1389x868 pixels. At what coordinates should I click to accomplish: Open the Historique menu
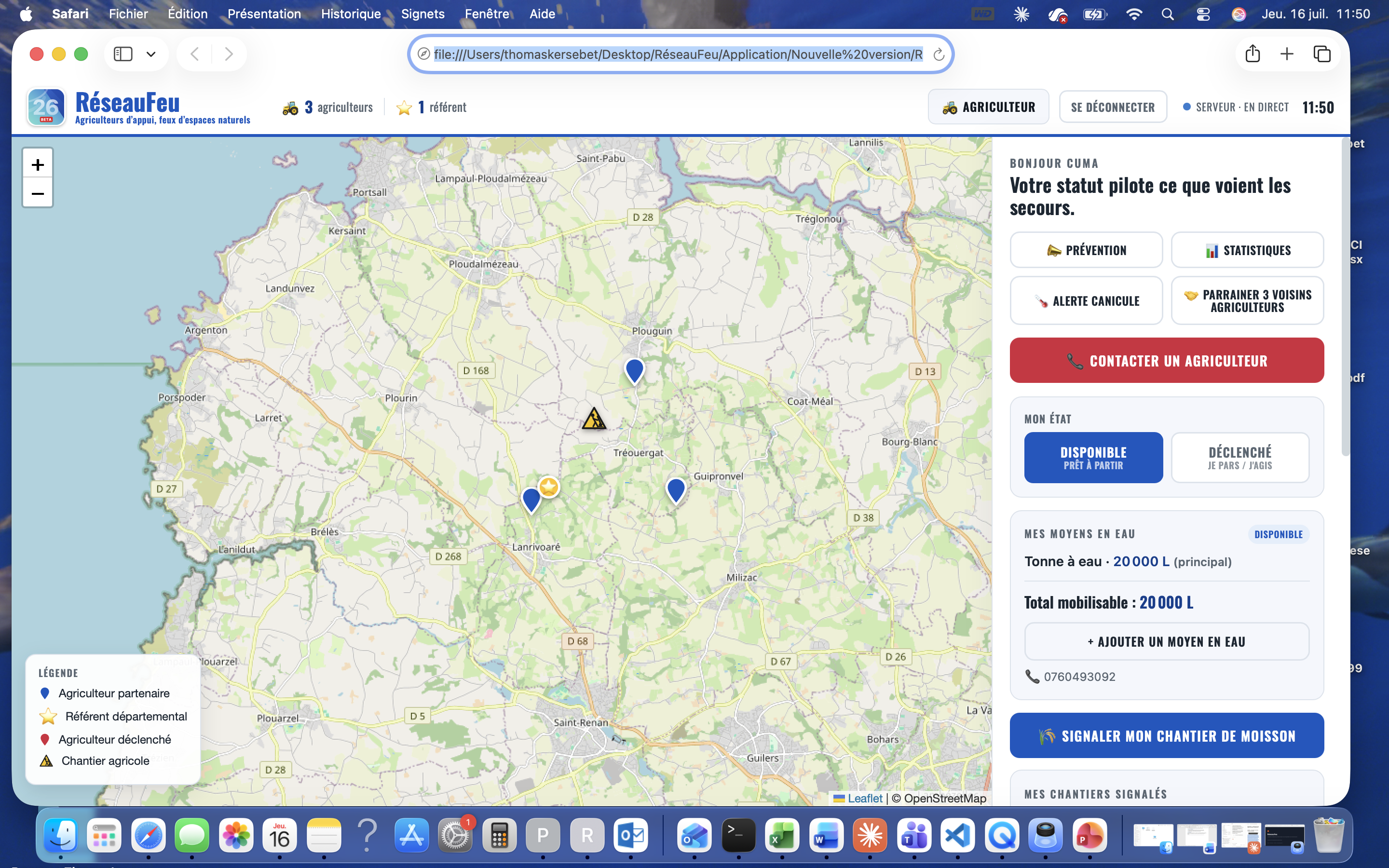coord(351,14)
